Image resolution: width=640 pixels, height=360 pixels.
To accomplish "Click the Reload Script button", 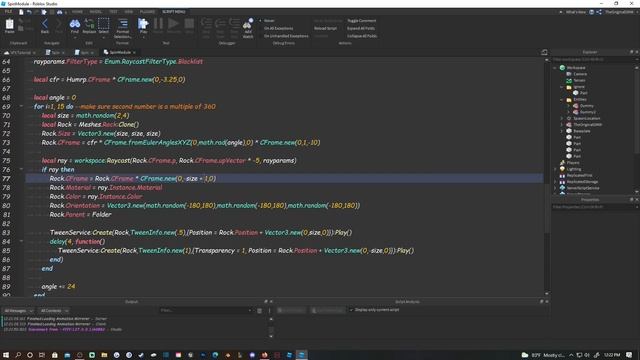I will point(325,28).
